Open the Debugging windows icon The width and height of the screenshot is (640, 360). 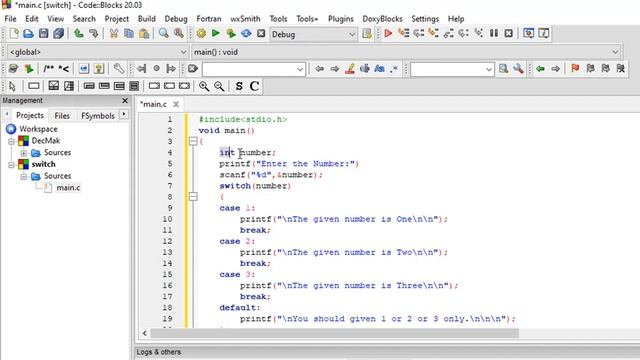click(x=529, y=33)
